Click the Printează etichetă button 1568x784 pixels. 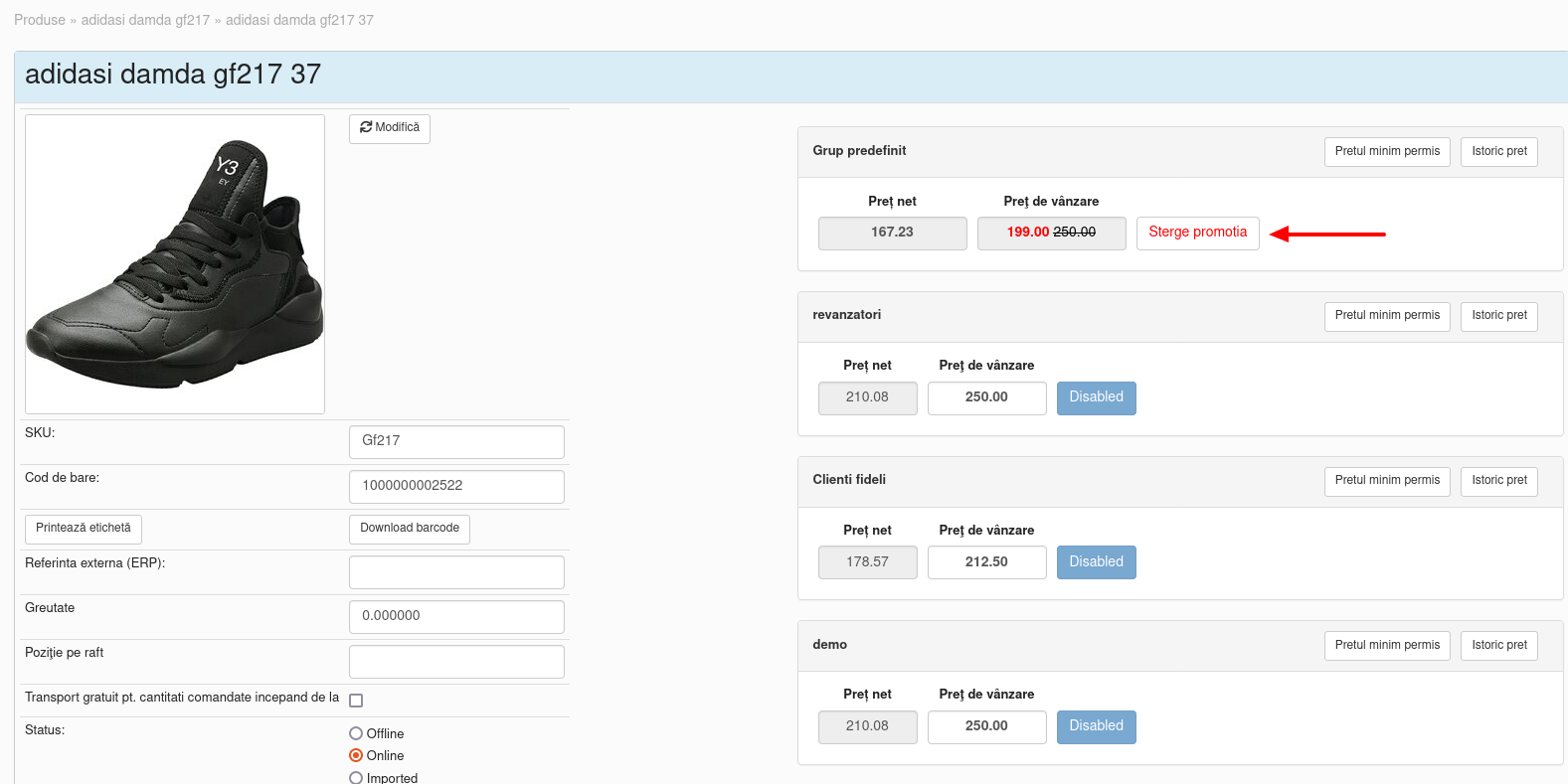[x=84, y=529]
